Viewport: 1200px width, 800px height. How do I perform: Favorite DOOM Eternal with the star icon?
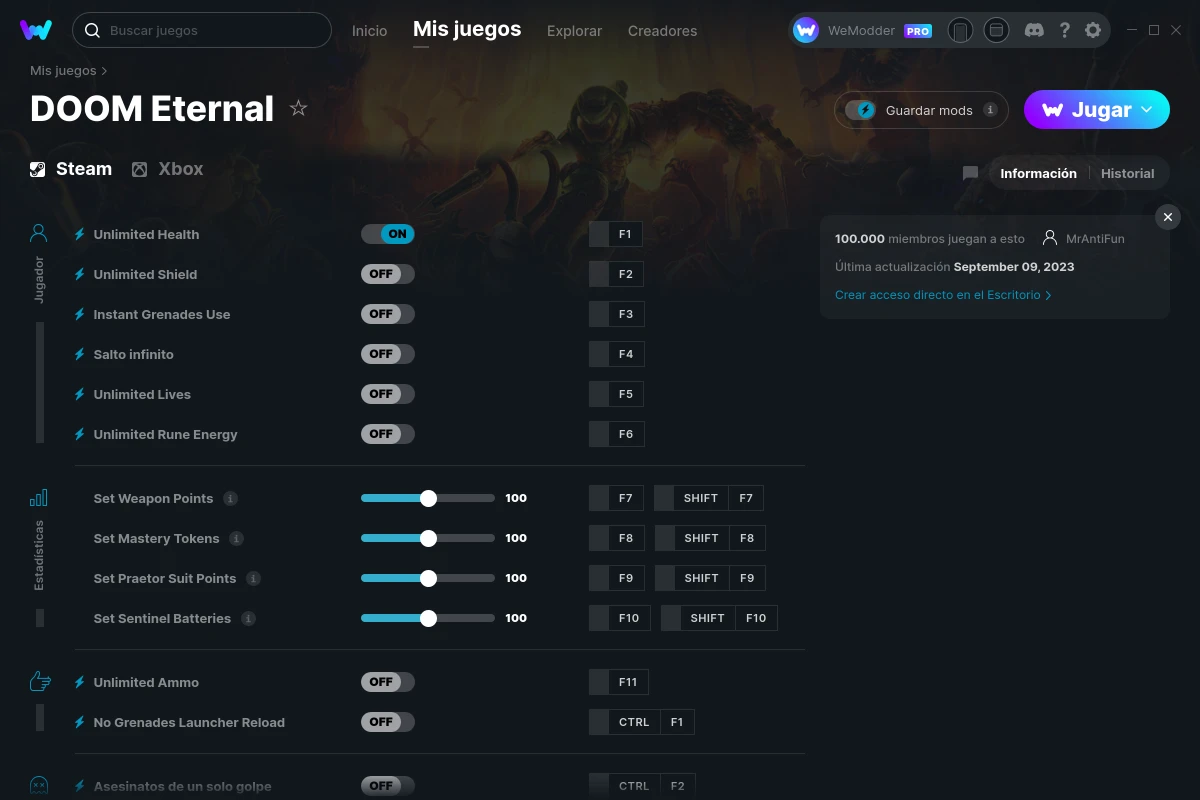(298, 108)
